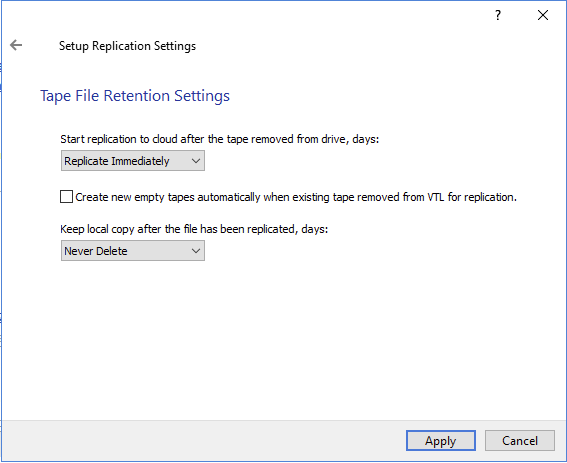The width and height of the screenshot is (567, 463).
Task: Click the blank dialog area below Never Delete
Action: 282,340
